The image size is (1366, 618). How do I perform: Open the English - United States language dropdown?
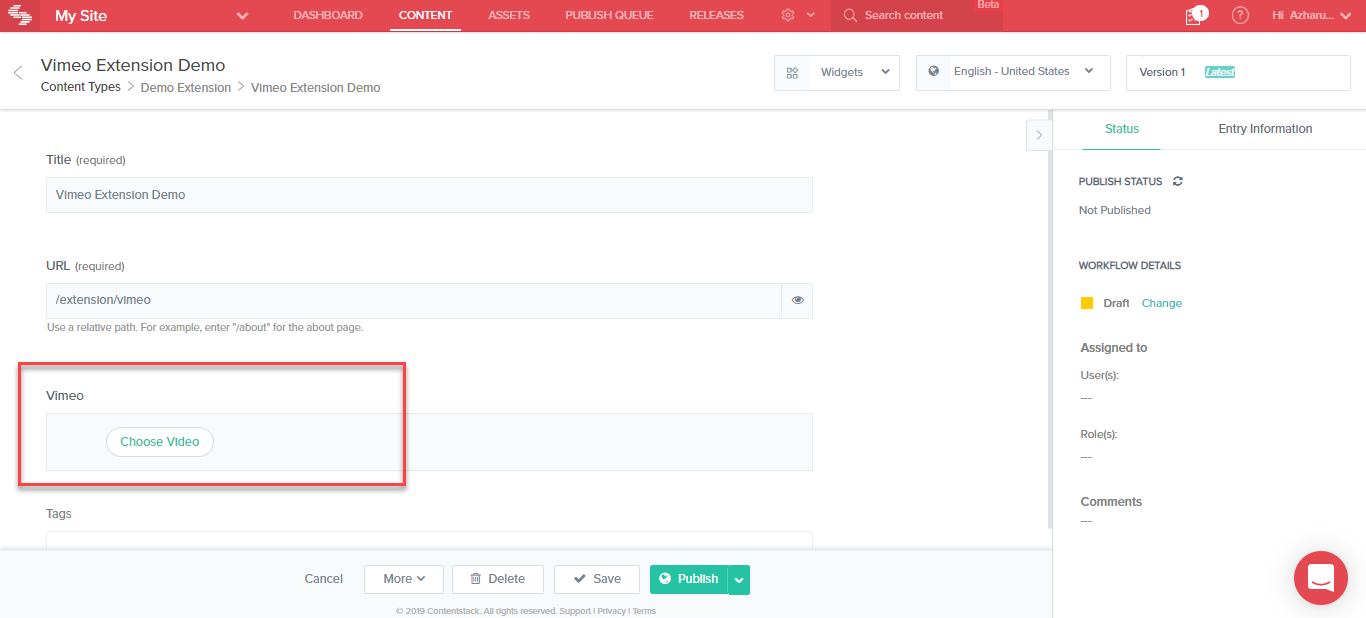point(1013,72)
